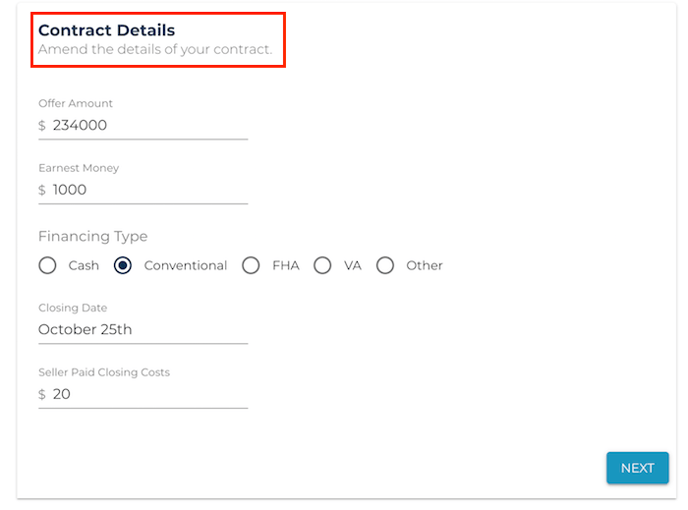This screenshot has height=510, width=688.
Task: Select the Cash radio button
Action: pos(47,265)
